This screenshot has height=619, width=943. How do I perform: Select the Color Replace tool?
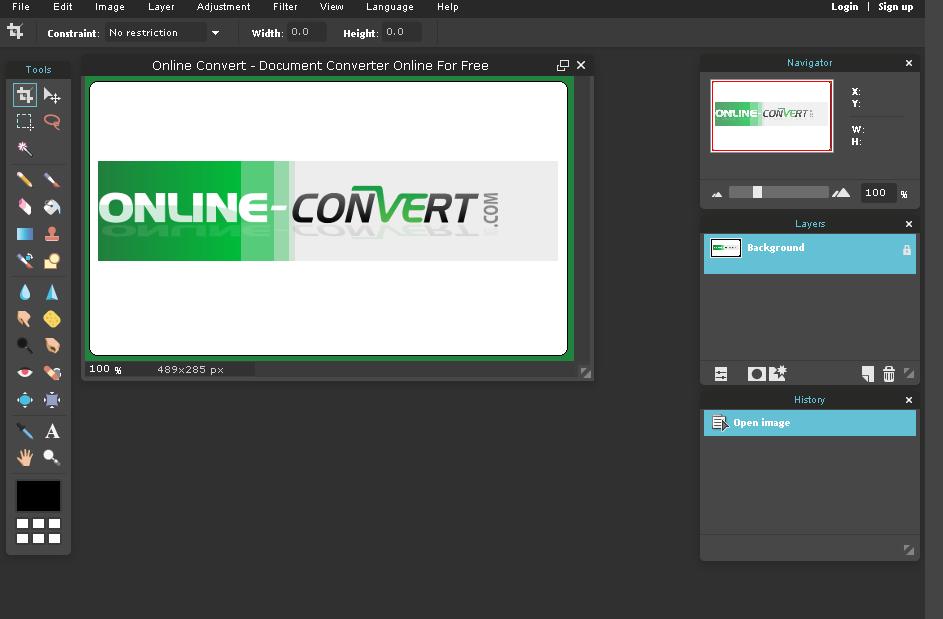[25, 260]
